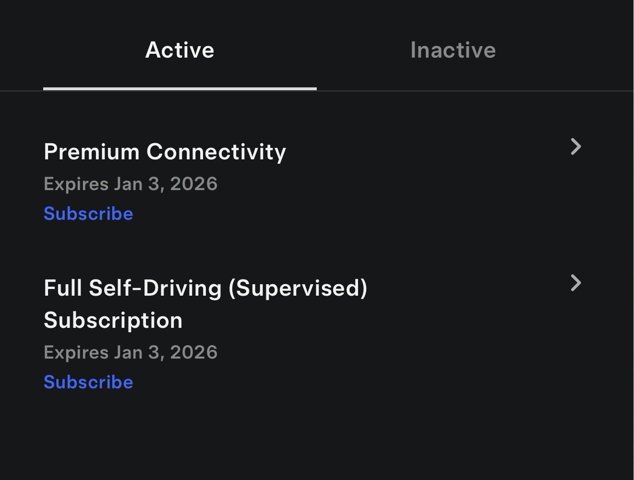Viewport: 634px width, 480px height.
Task: Show active subscriptions using the highlighted tab
Action: pos(180,50)
